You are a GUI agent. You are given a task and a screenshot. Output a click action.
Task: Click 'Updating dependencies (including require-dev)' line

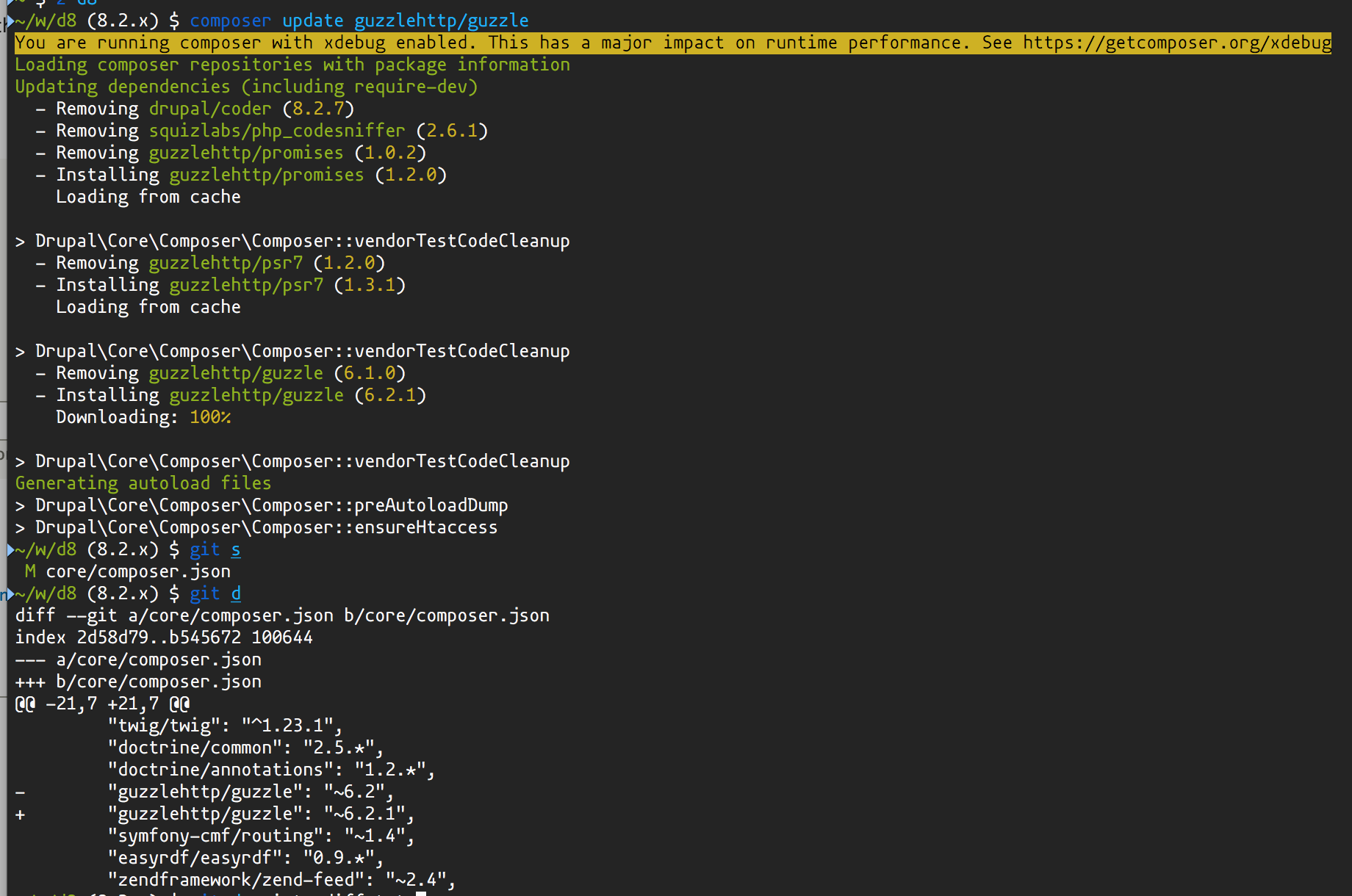pyautogui.click(x=246, y=87)
